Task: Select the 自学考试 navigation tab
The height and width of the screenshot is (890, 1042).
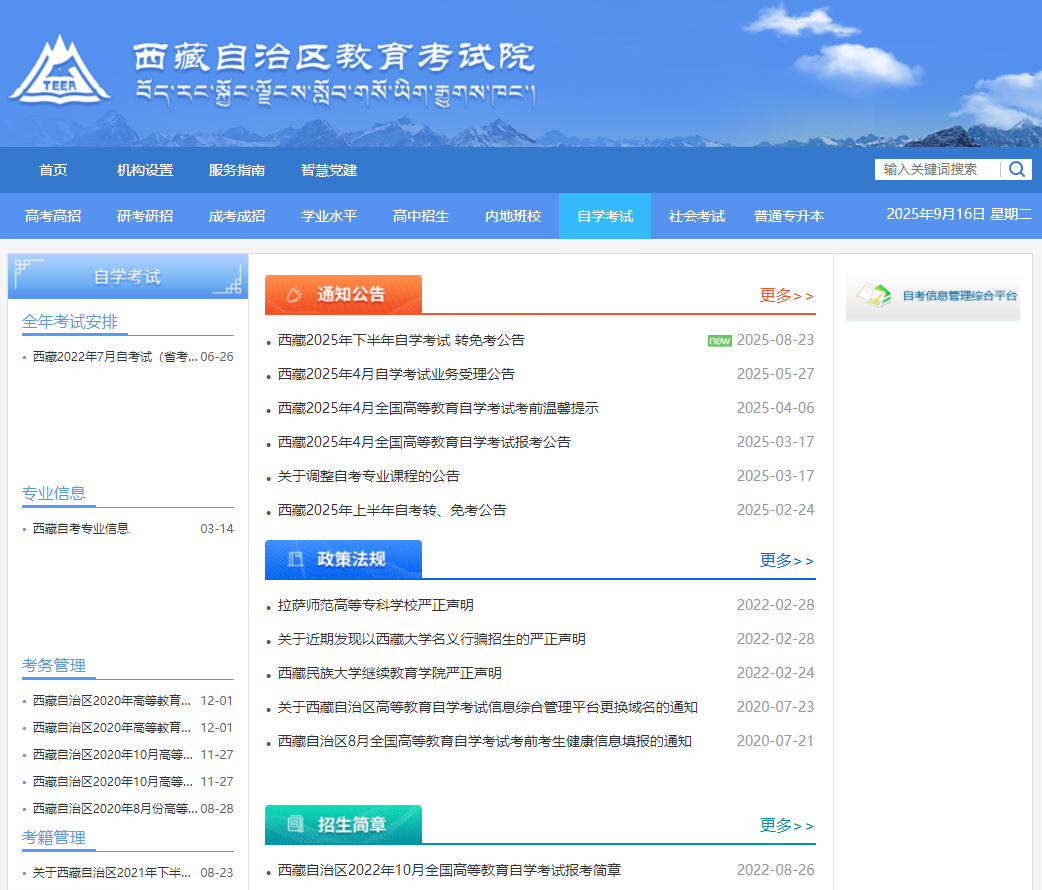Action: [605, 216]
